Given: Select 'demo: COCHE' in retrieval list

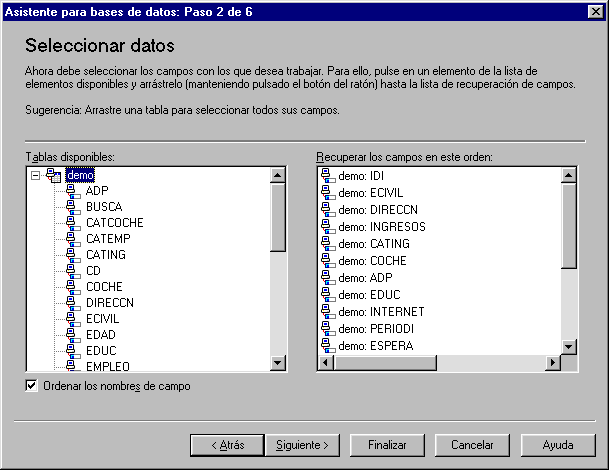Looking at the screenshot, I should (372, 261).
